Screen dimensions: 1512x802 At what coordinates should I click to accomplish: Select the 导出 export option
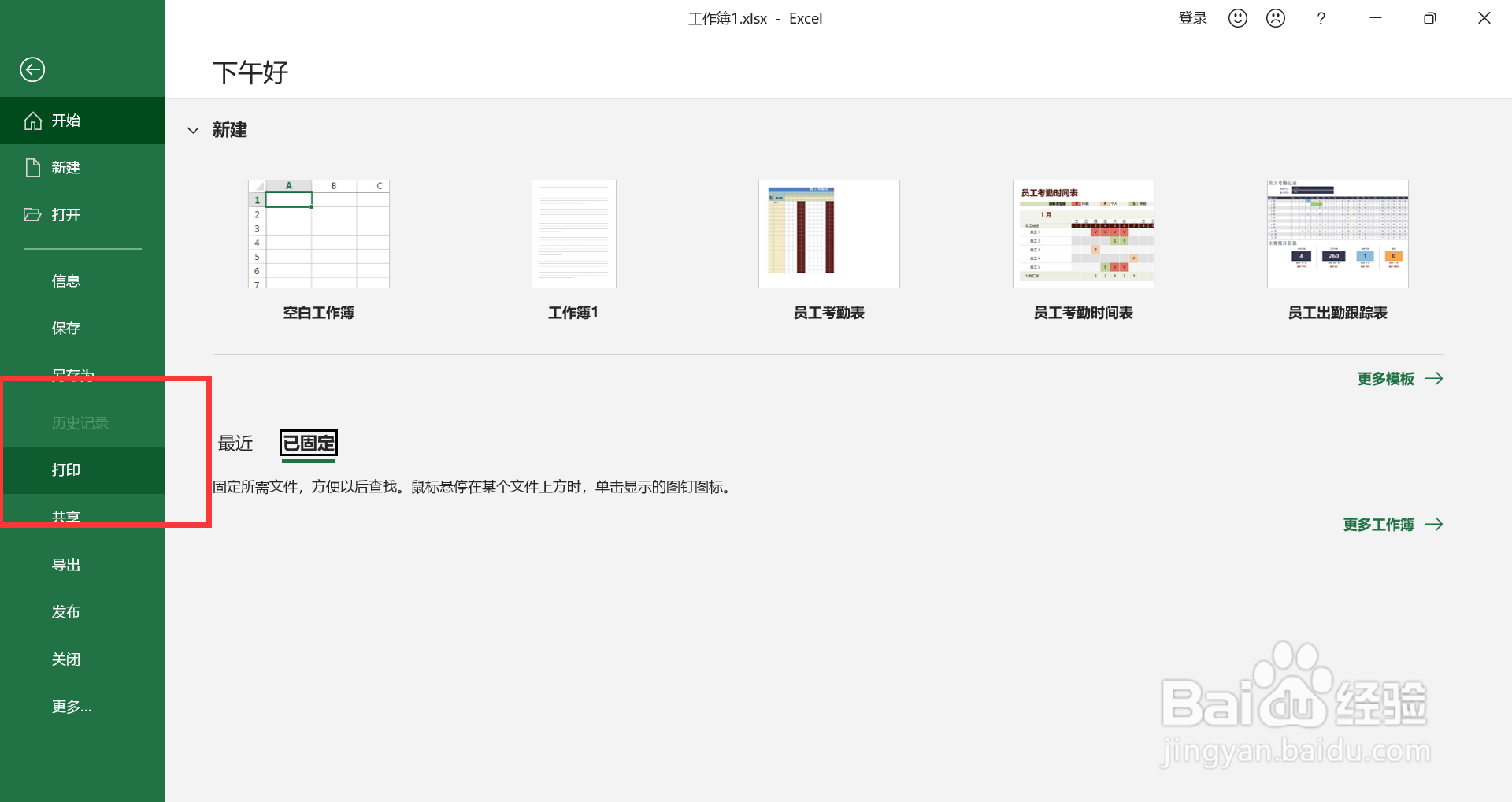pos(66,563)
